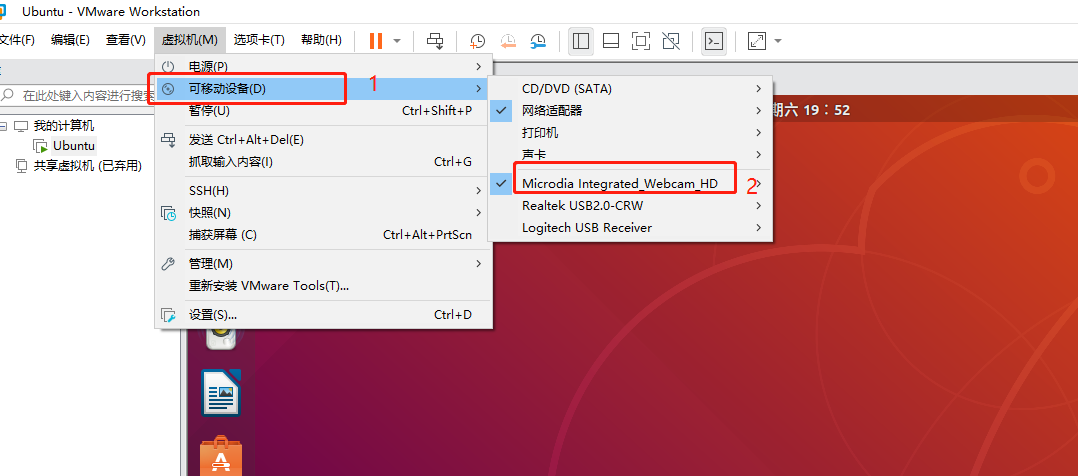Screen dimensions: 1078x476
Task: Toggle the library sidebar view icon
Action: (x=581, y=41)
